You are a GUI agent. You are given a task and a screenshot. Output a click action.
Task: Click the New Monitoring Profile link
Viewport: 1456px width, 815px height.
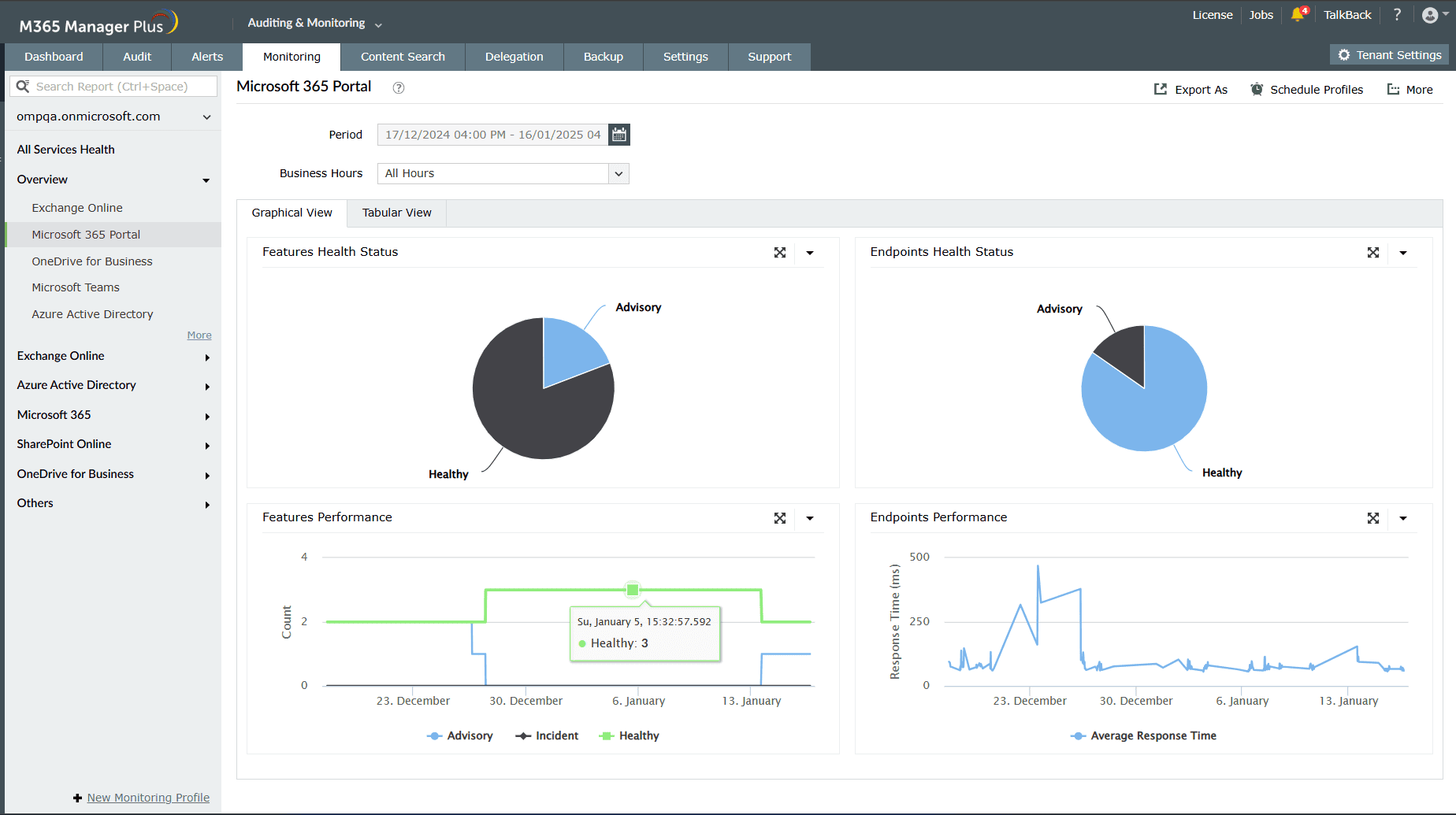pos(148,798)
